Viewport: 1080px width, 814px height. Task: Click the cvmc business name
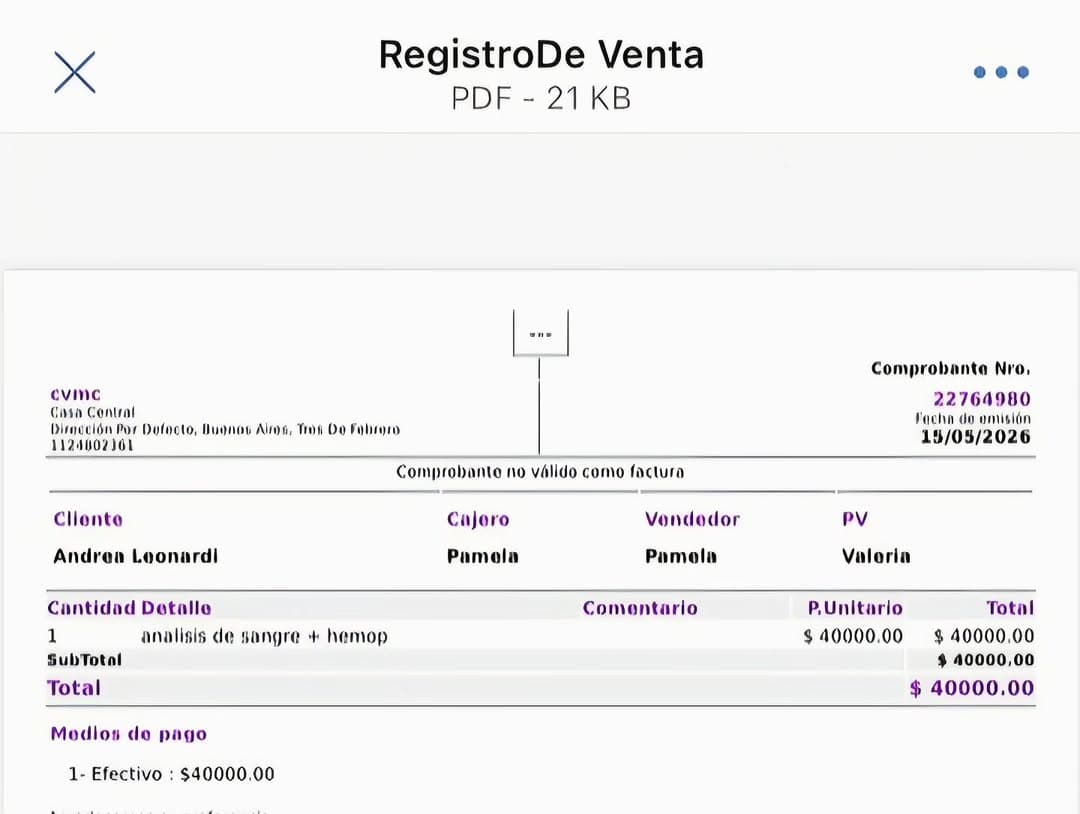click(x=76, y=395)
